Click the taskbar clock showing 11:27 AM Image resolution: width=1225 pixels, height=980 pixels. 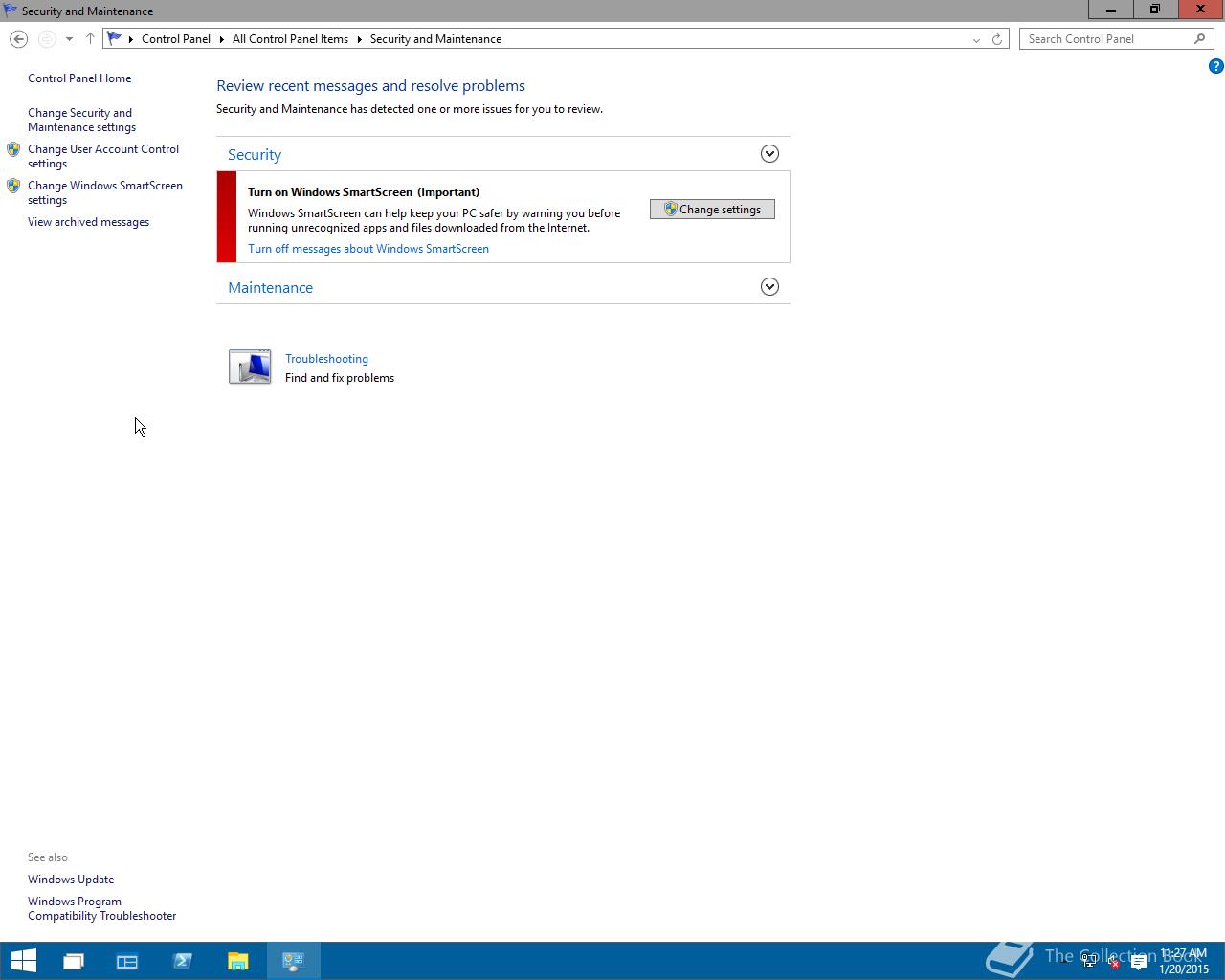pos(1184,961)
